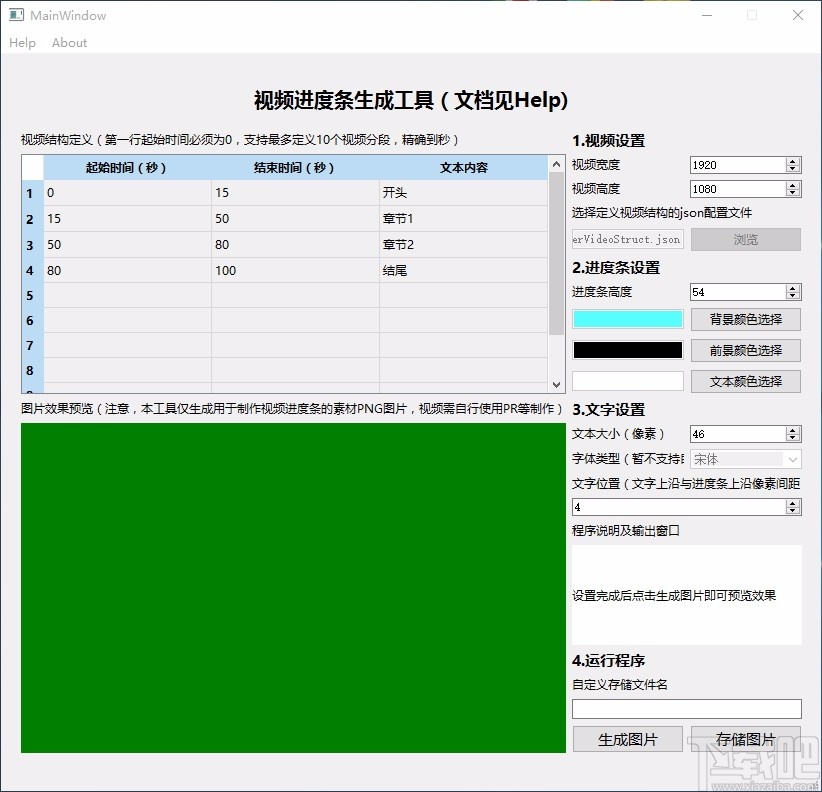822x792 pixels.
Task: Click the table scrollbar down arrow
Action: (x=556, y=383)
